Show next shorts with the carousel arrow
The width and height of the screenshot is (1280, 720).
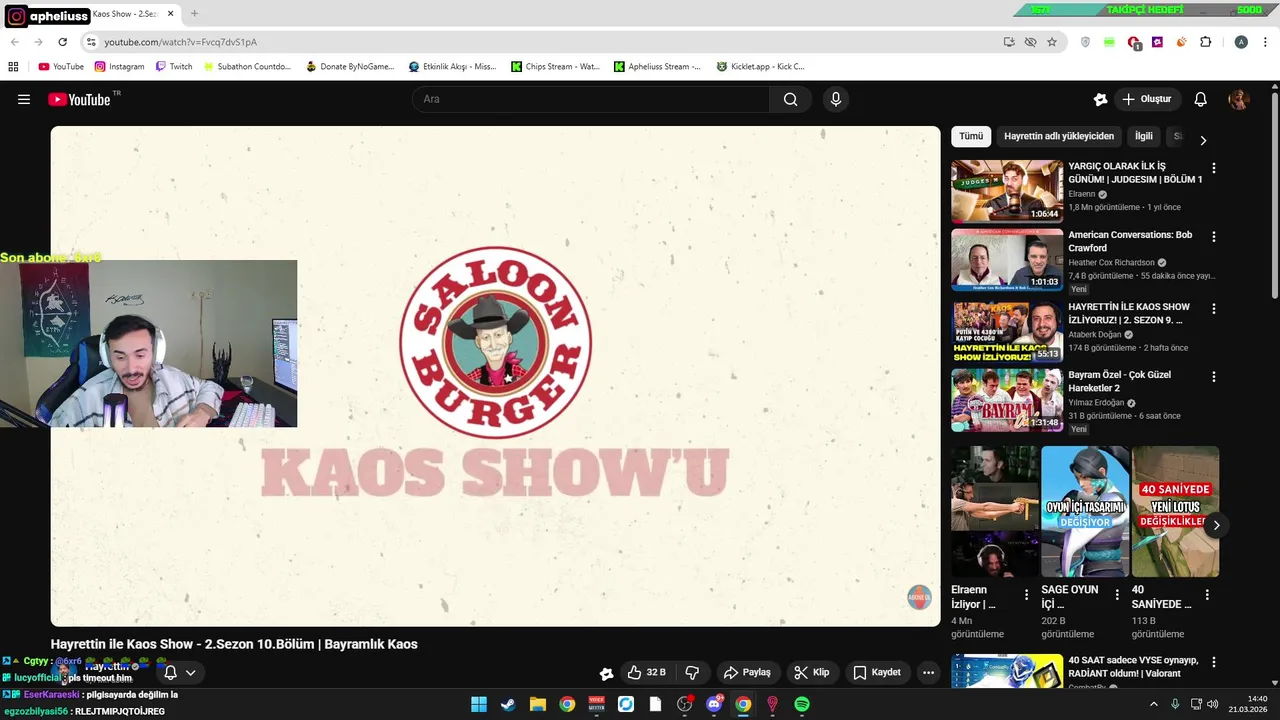[x=1216, y=525]
